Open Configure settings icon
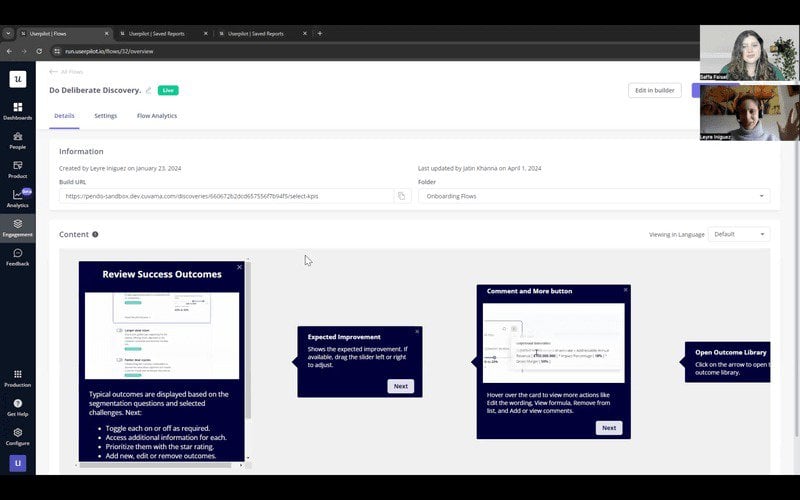Image resolution: width=800 pixels, height=500 pixels. click(x=17, y=435)
